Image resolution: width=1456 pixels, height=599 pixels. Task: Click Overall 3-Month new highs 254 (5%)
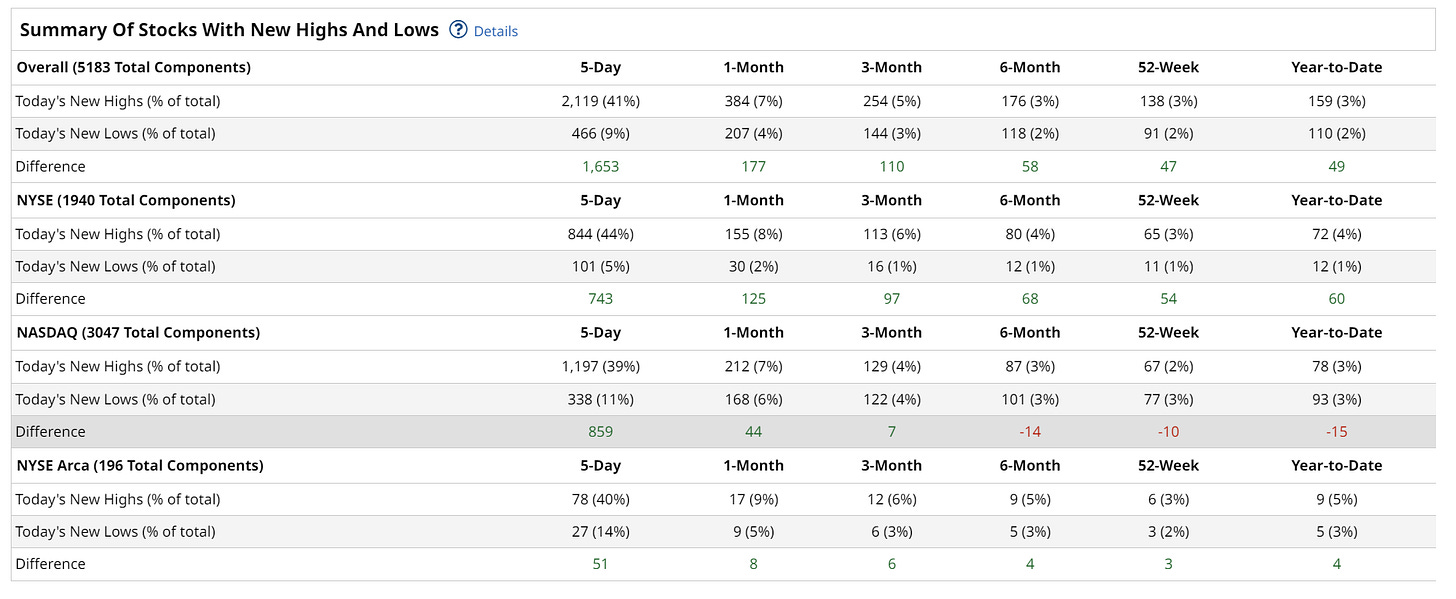(x=892, y=101)
